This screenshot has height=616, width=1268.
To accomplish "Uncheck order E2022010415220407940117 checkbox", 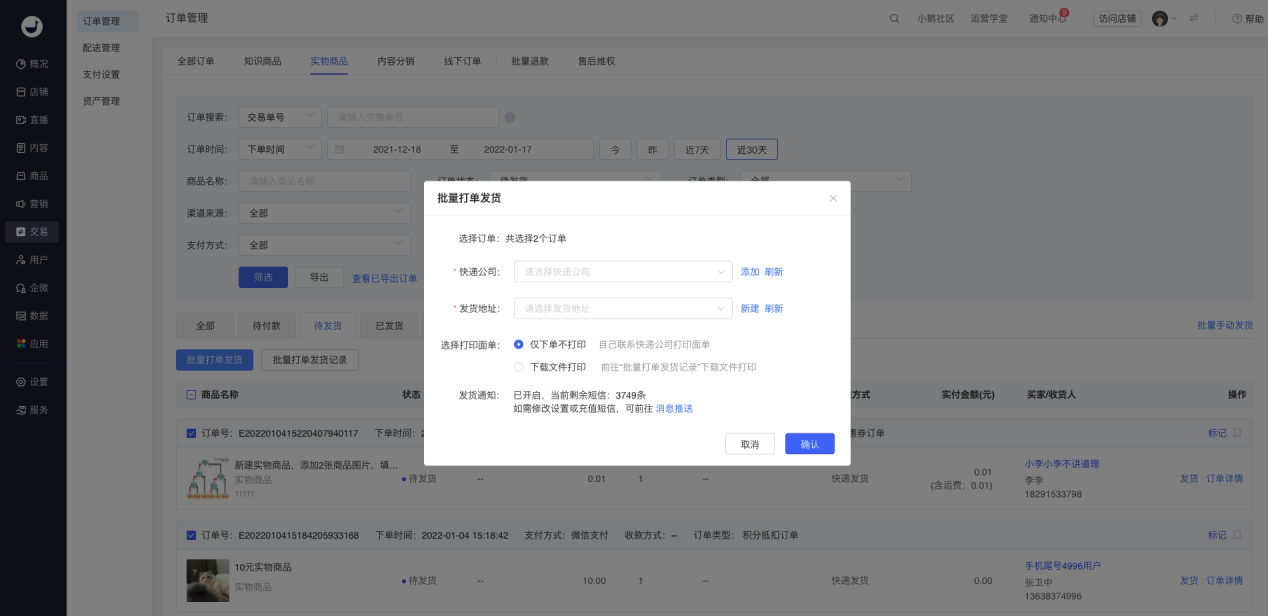I will point(191,433).
